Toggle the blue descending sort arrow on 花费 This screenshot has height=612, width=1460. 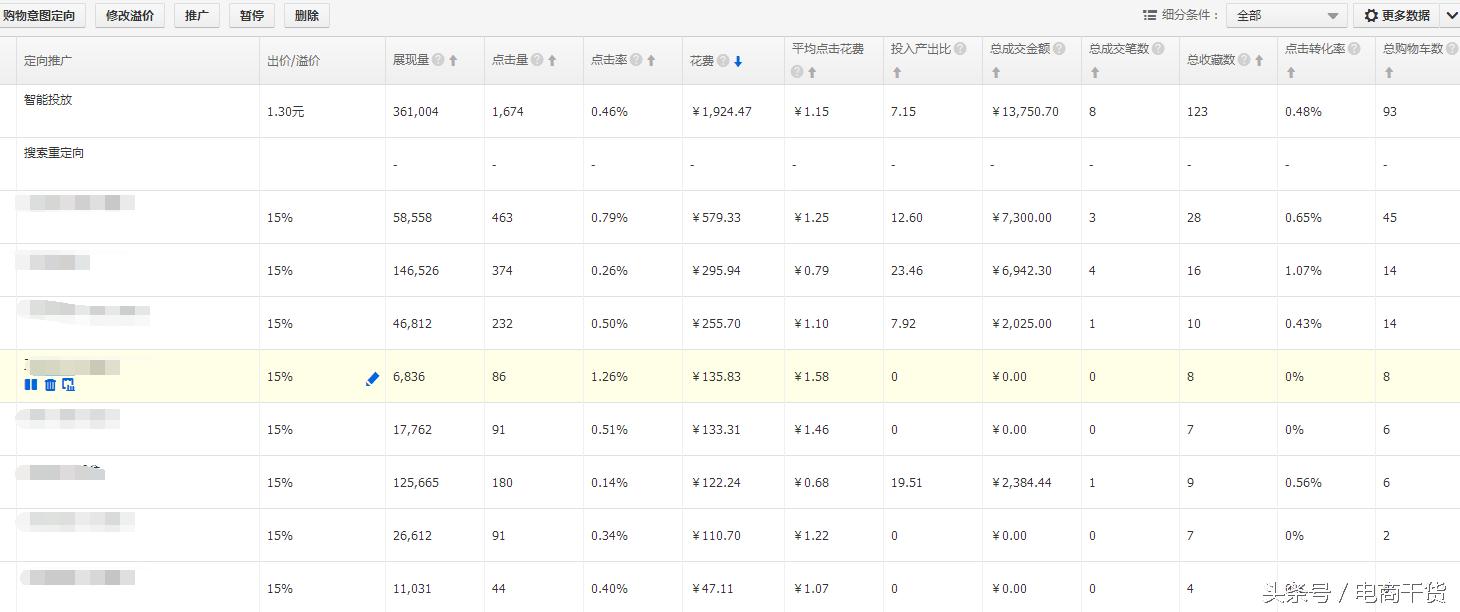pos(738,61)
